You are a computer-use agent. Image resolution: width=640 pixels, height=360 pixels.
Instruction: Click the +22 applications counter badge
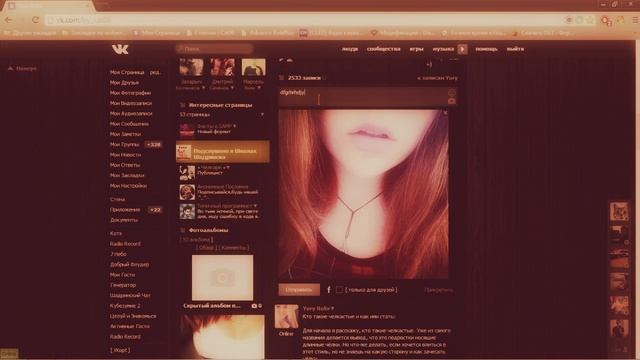point(155,210)
